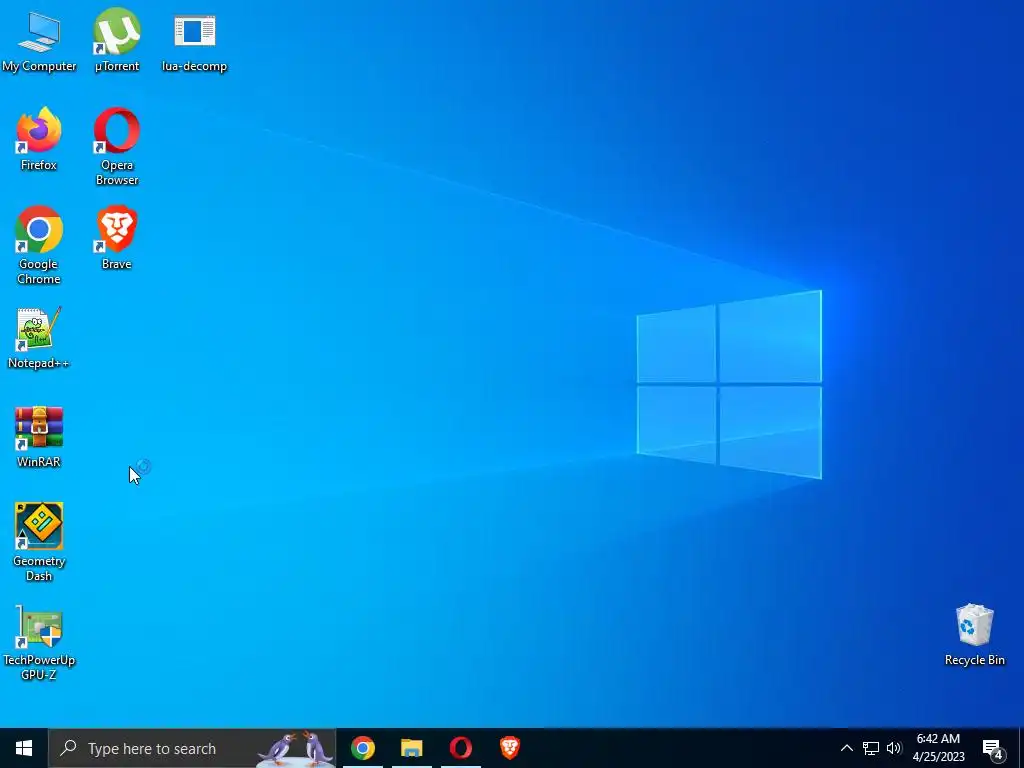The image size is (1024, 768).
Task: Open Chrome from the taskbar
Action: coord(363,748)
